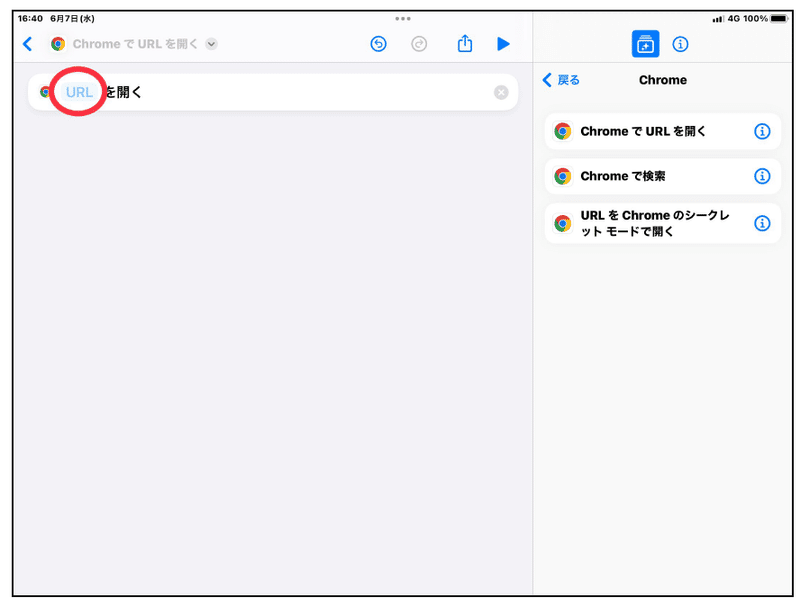800x605 pixels.
Task: Open the shortcut title dropdown arrow
Action: pos(211,44)
